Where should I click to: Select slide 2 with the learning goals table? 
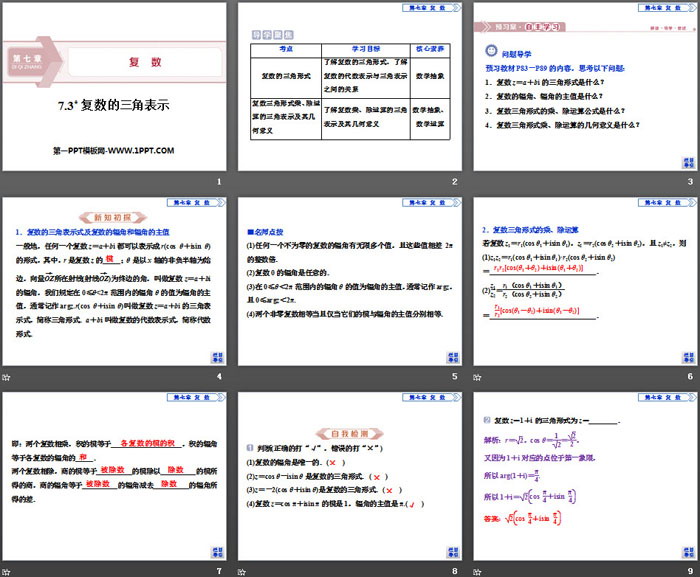tap(350, 88)
